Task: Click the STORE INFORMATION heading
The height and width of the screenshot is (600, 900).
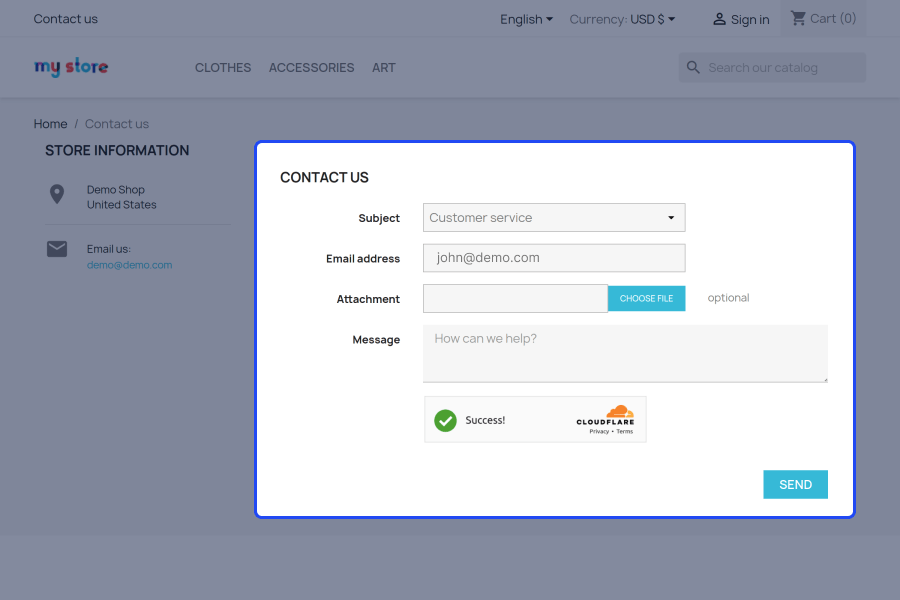Action: pos(117,150)
